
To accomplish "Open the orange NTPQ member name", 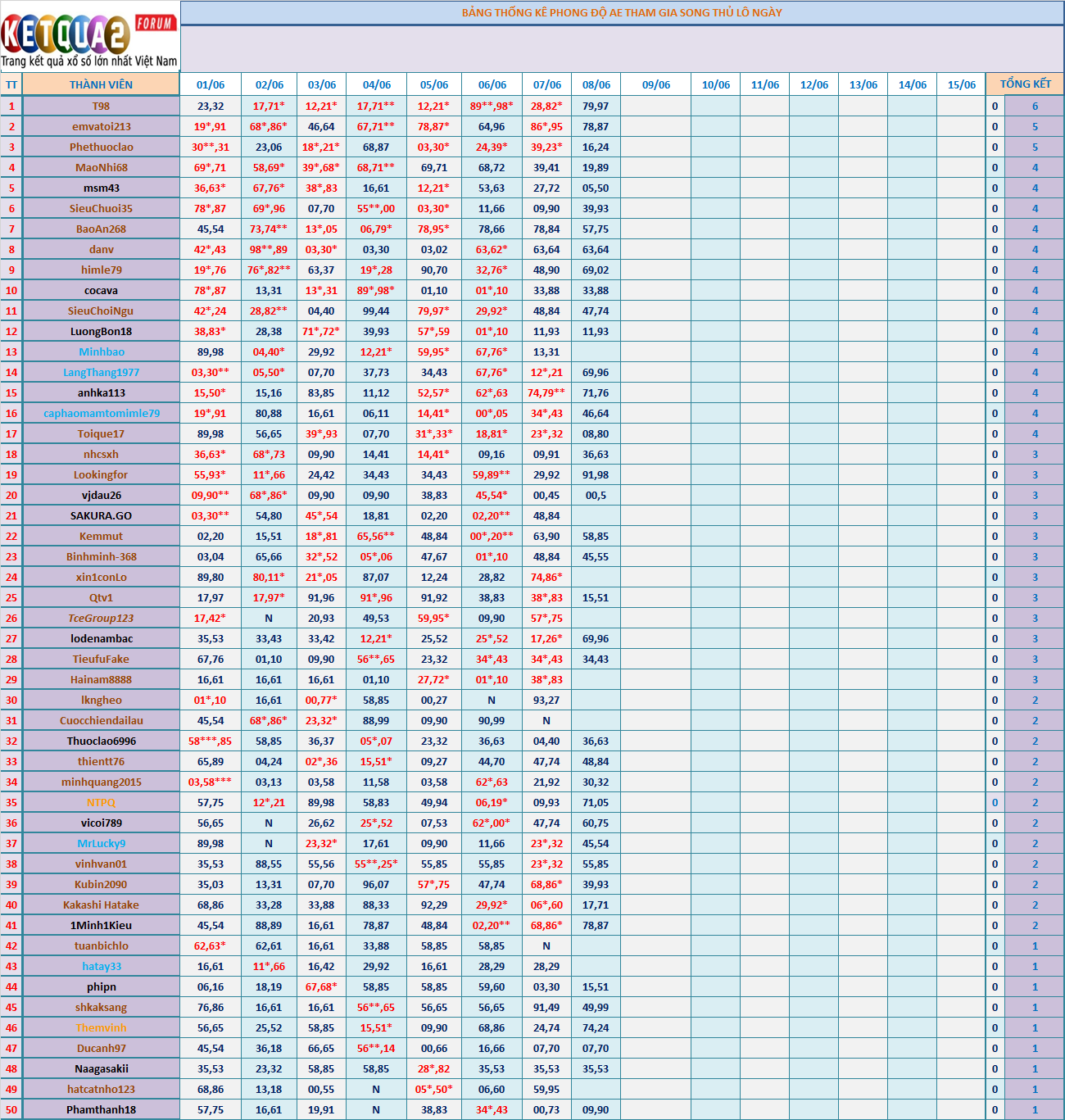I will click(101, 802).
